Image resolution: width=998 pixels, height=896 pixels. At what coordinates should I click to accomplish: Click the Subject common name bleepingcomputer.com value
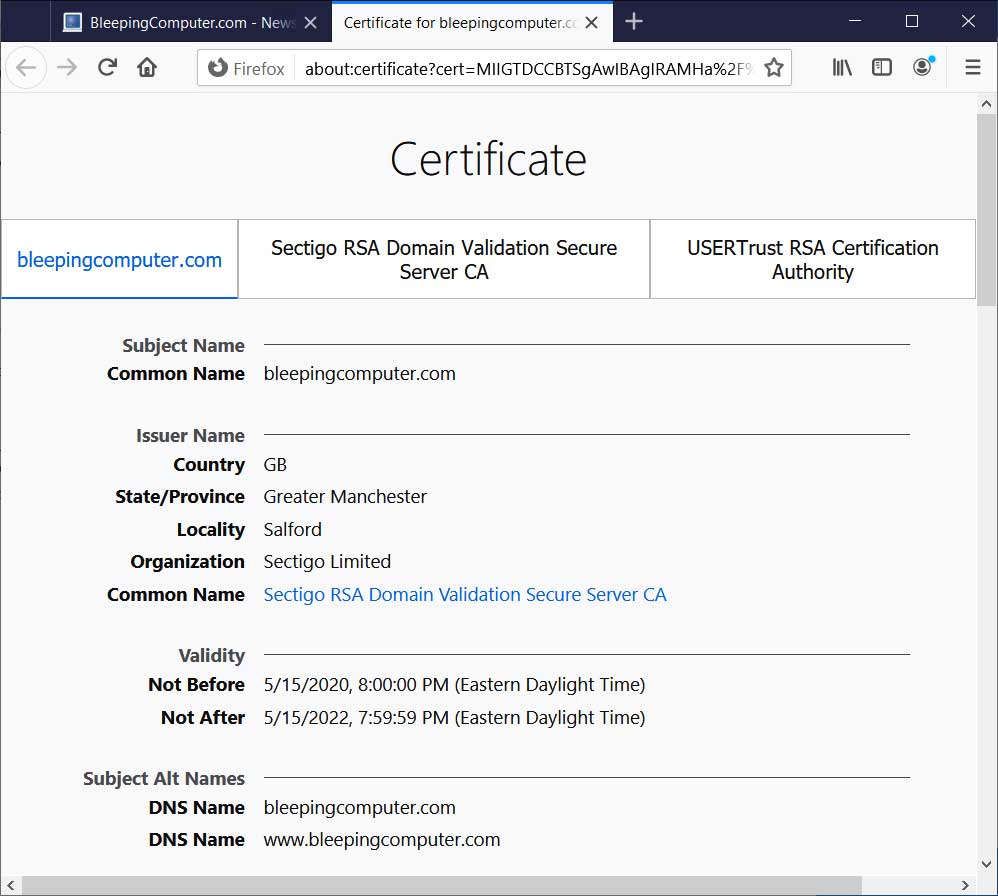pos(360,374)
